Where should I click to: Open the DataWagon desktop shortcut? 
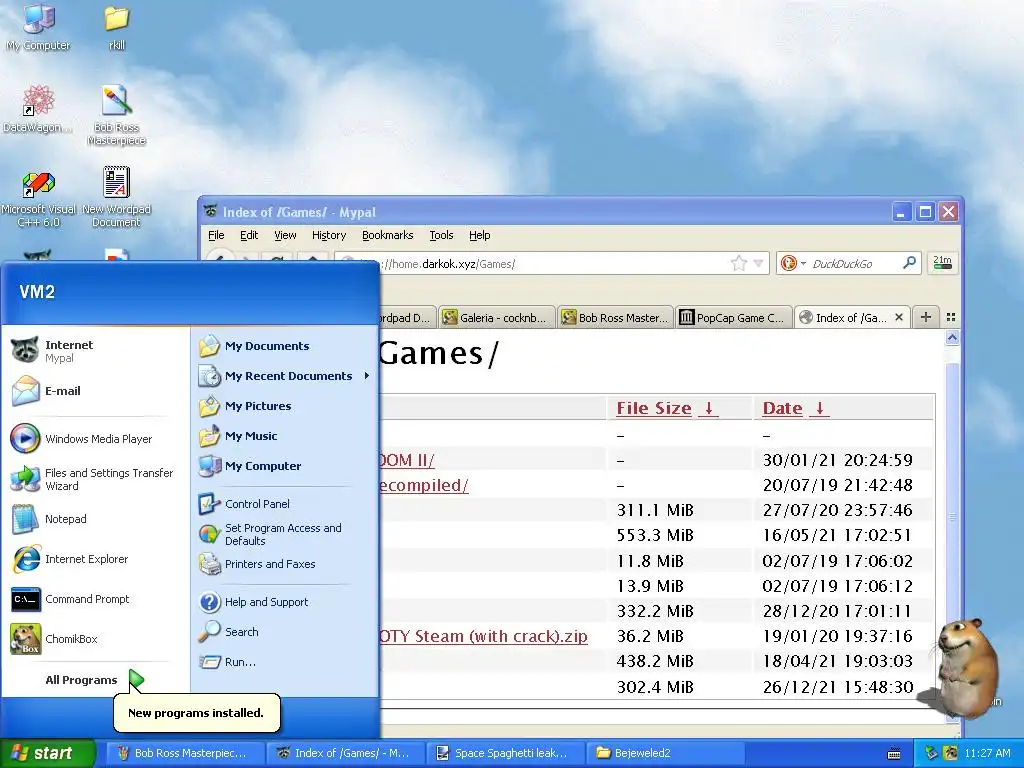pyautogui.click(x=37, y=108)
